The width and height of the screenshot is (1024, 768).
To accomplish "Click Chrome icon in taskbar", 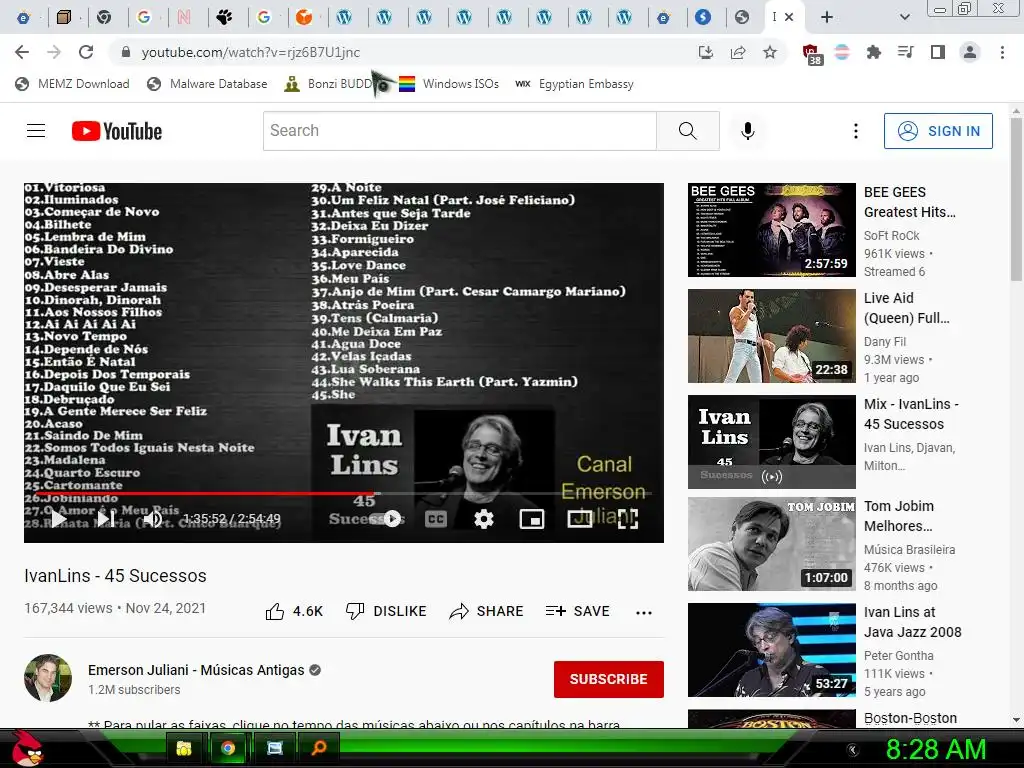I will 228,748.
